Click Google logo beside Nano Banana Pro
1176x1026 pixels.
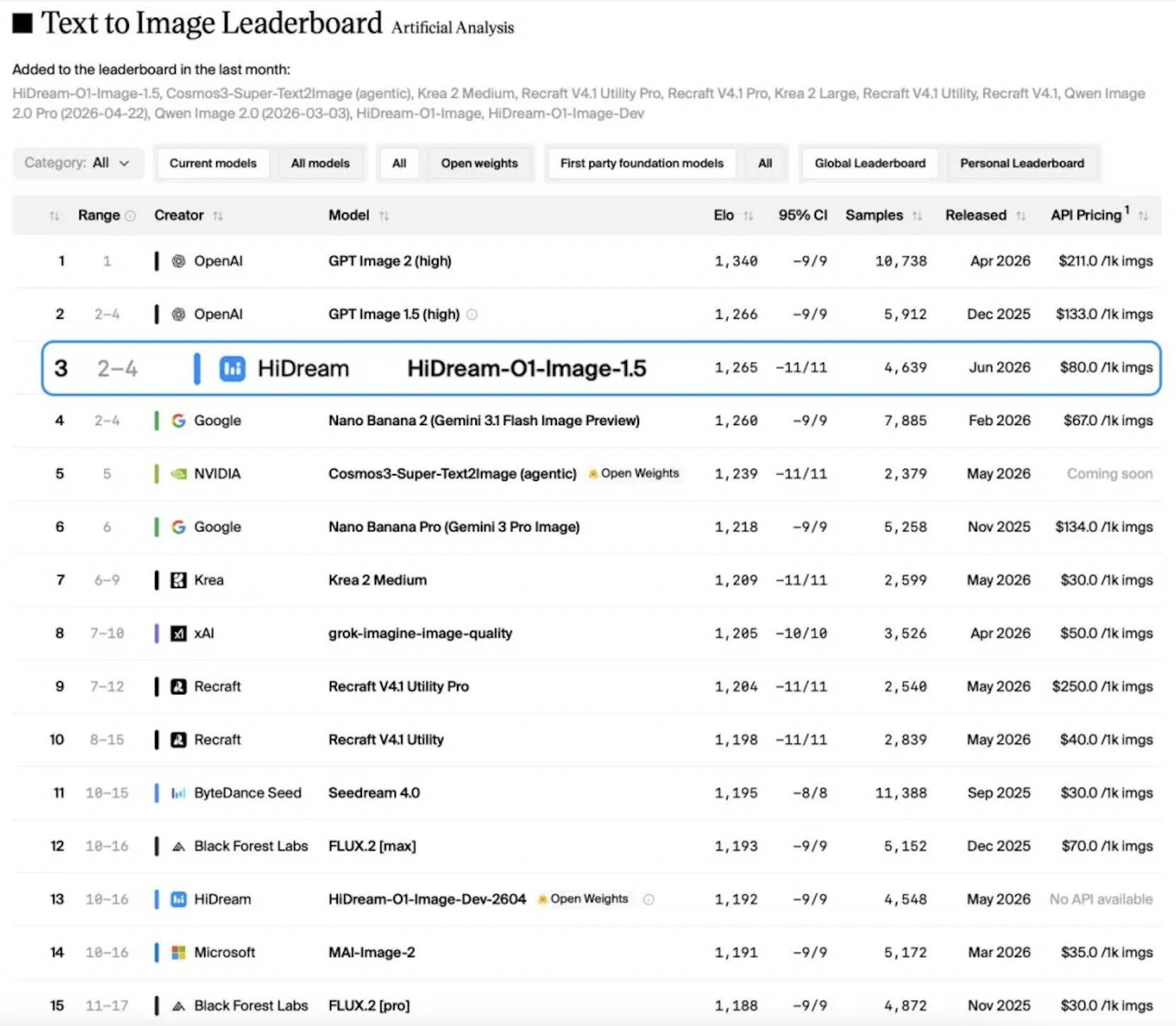[179, 526]
